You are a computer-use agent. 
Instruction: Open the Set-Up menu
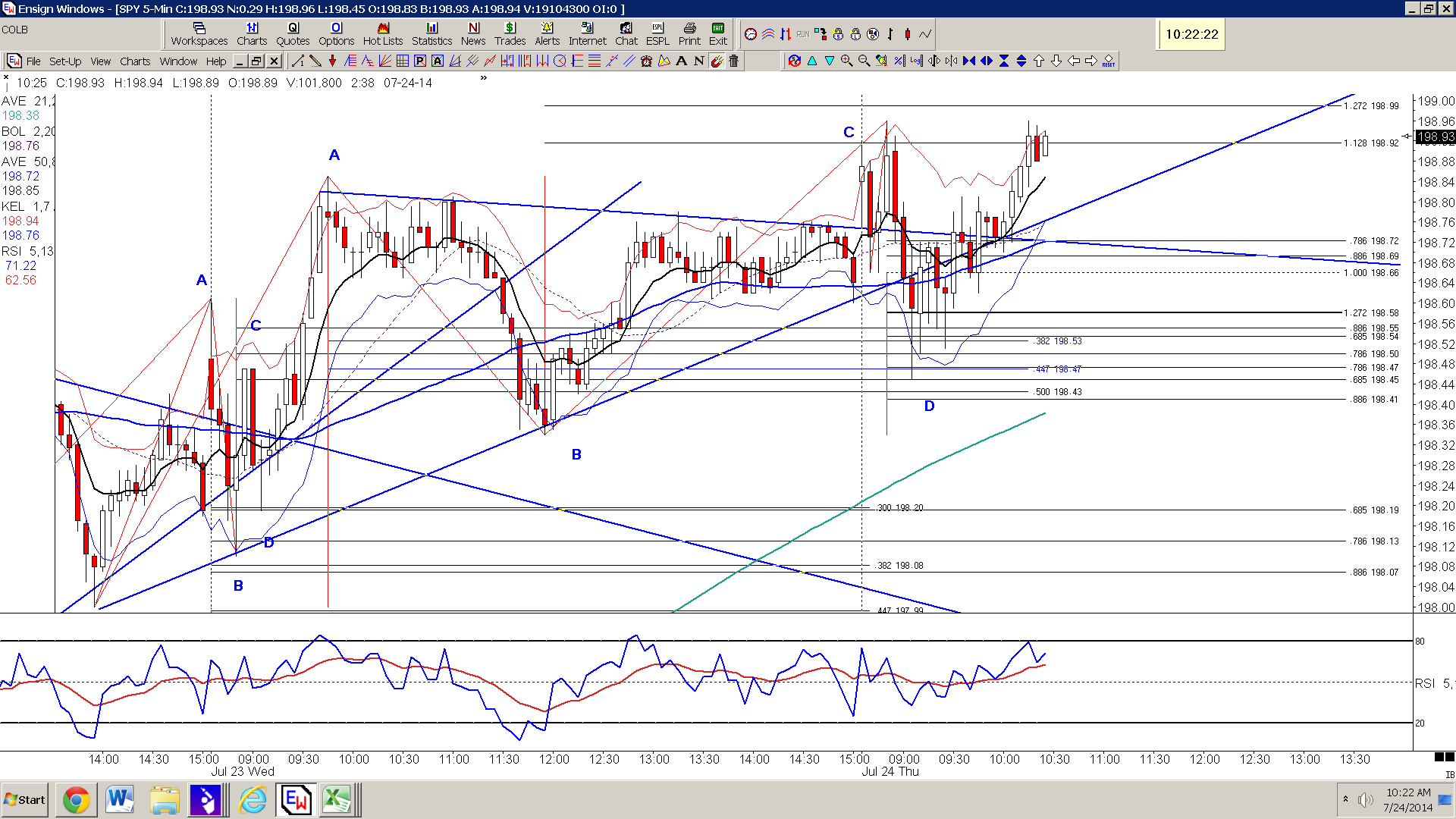point(65,61)
